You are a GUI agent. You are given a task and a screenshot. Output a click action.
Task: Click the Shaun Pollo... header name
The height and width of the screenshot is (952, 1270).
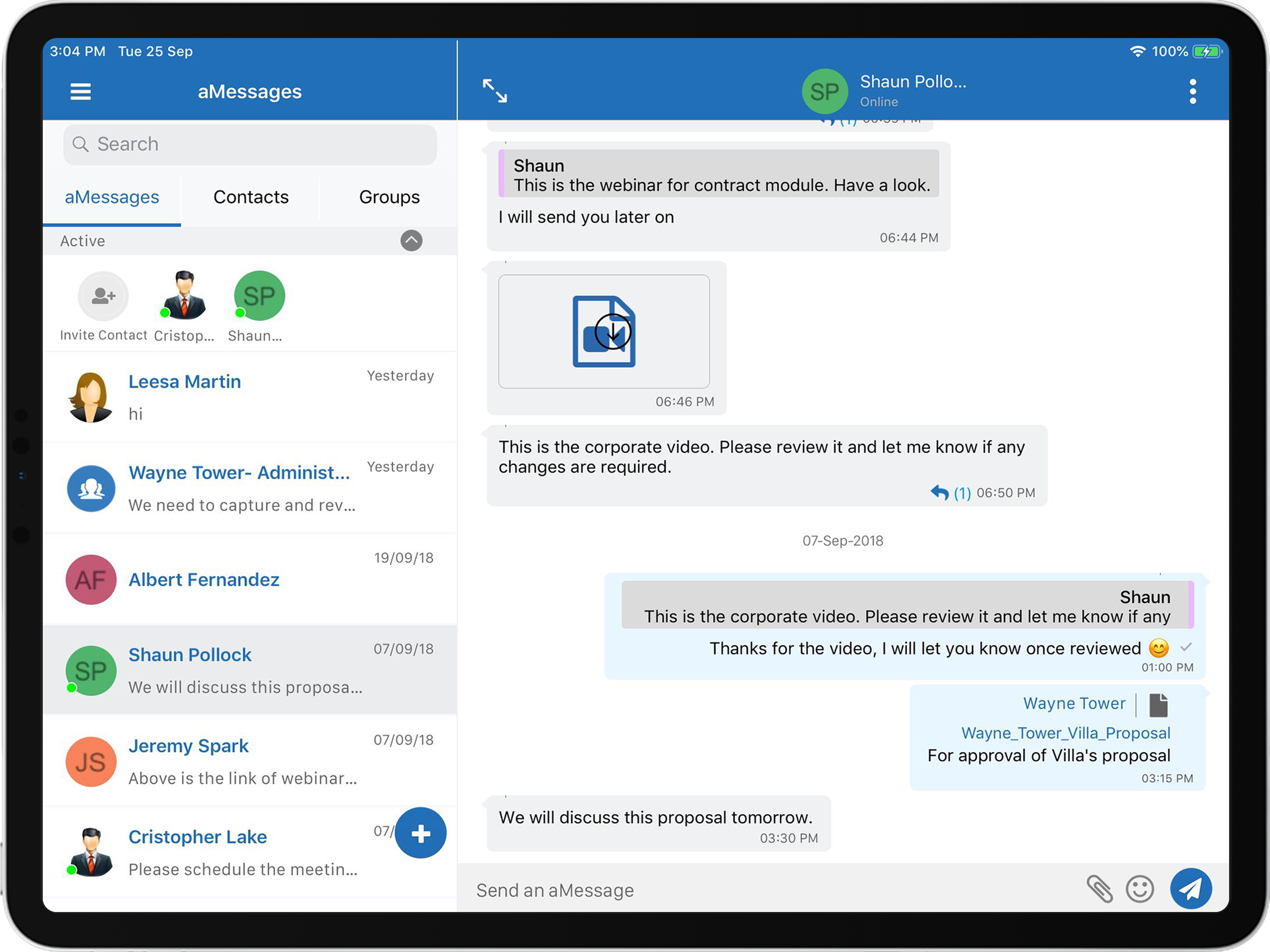(913, 81)
